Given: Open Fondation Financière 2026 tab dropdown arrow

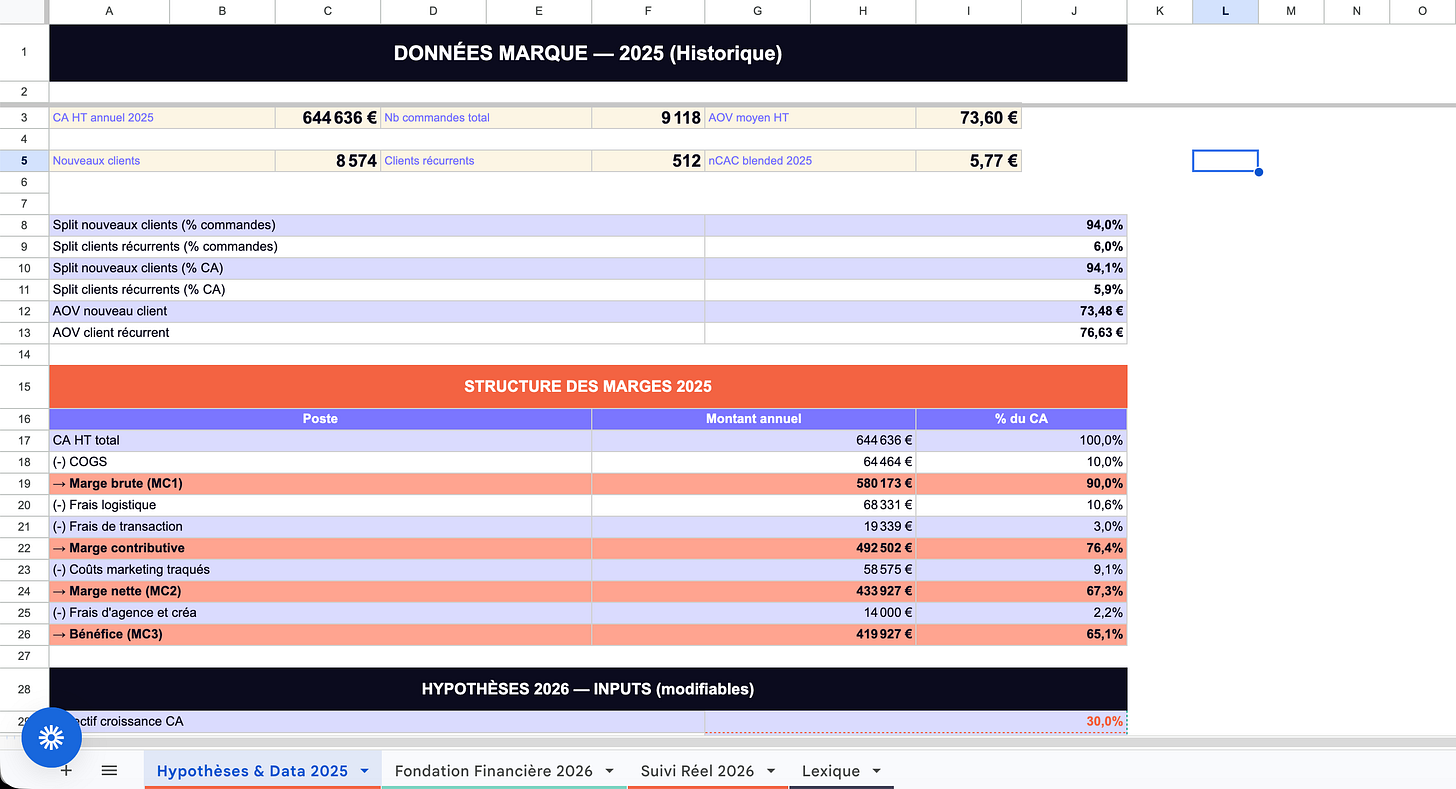Looking at the screenshot, I should 609,771.
